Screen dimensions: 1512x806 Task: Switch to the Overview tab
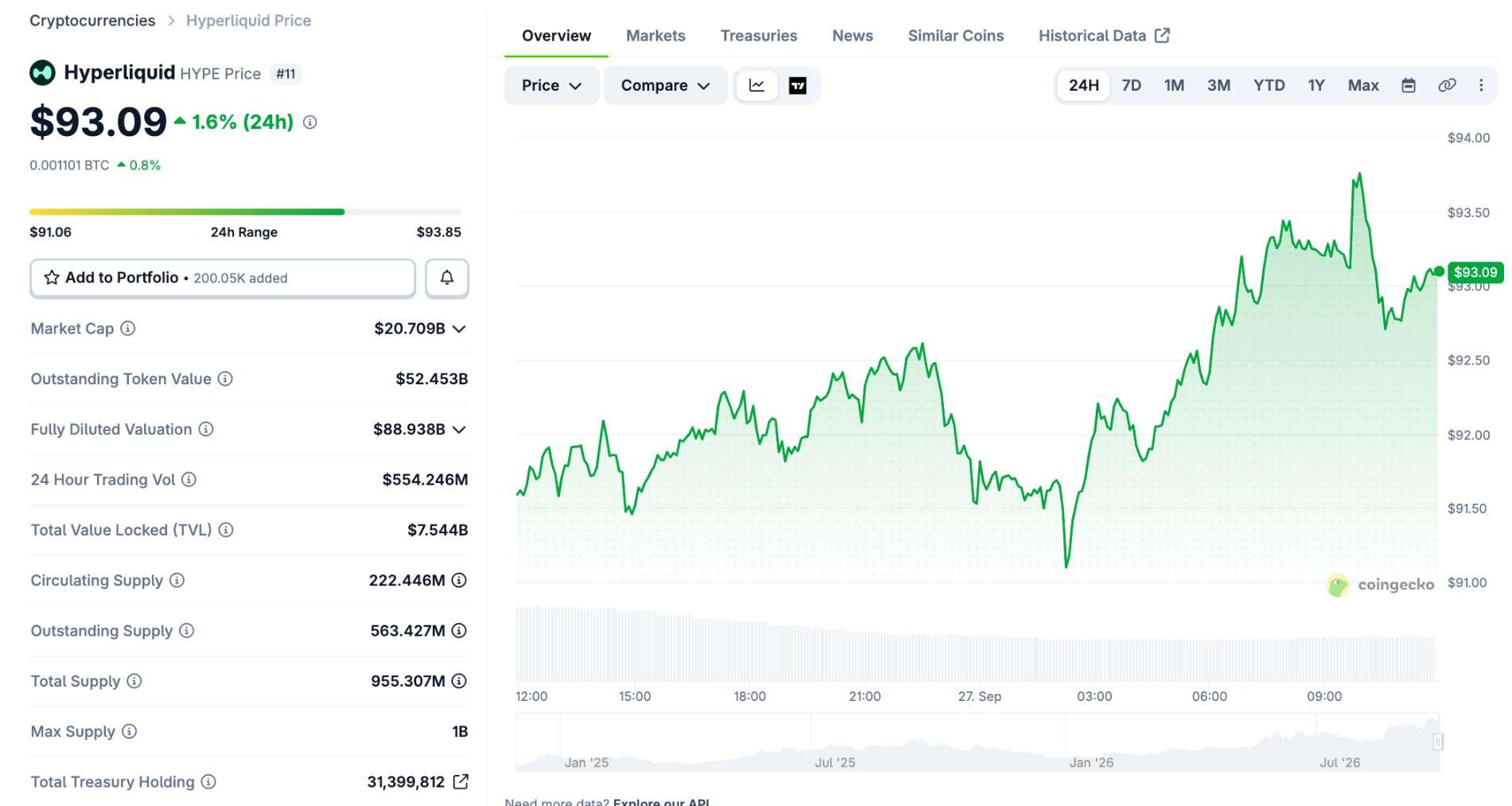(556, 36)
